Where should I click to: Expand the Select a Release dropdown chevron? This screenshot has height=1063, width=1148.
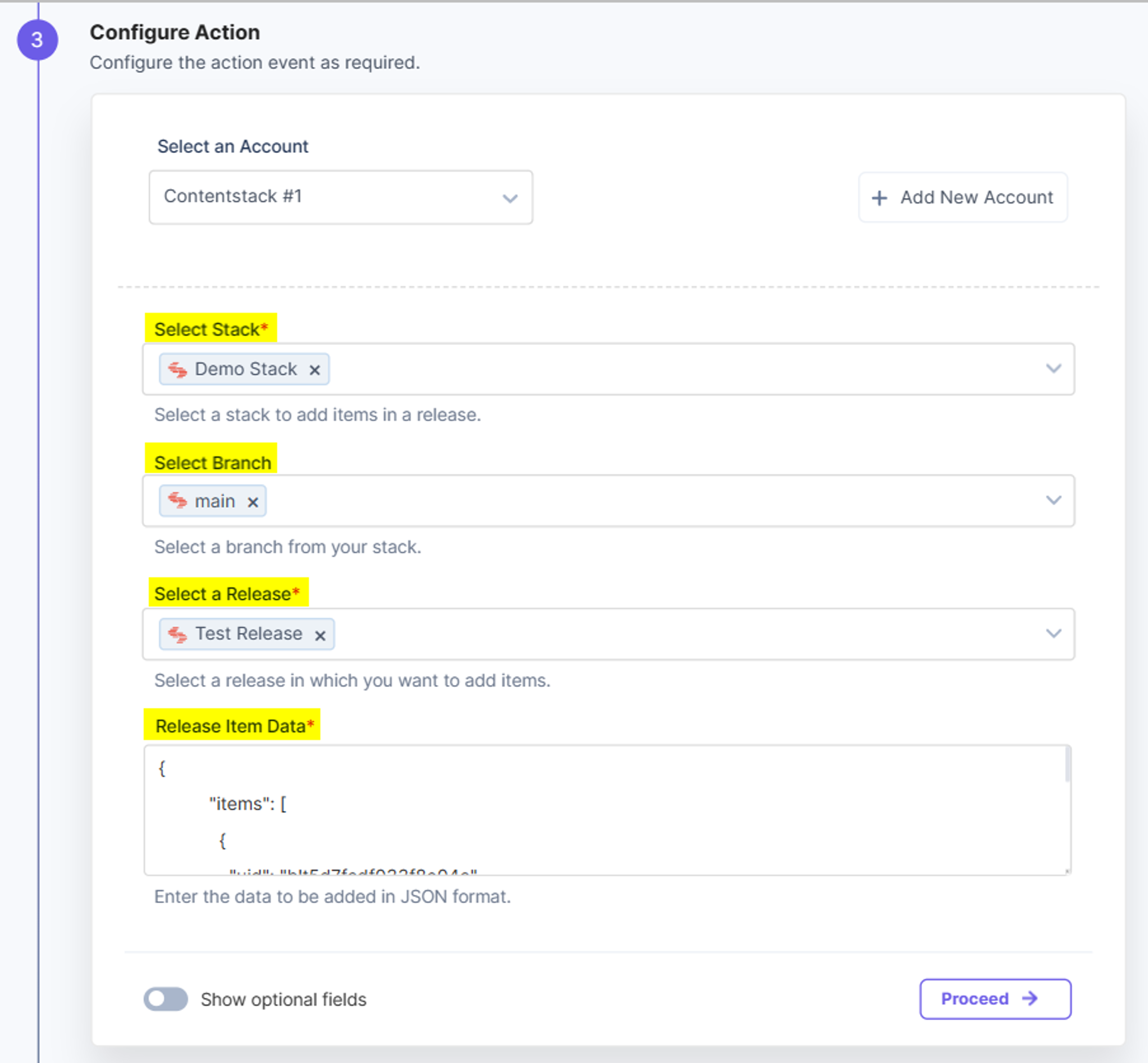[1053, 633]
